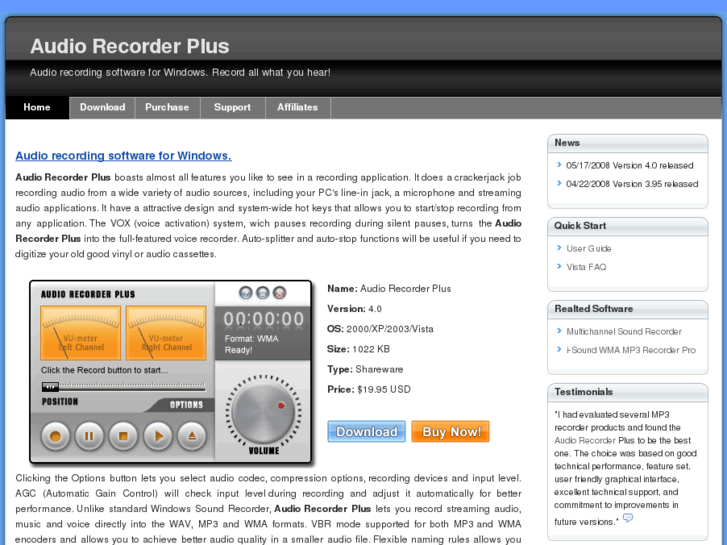
Task: Click the arrow bullet beside Version 4.0 released
Action: pos(559,165)
